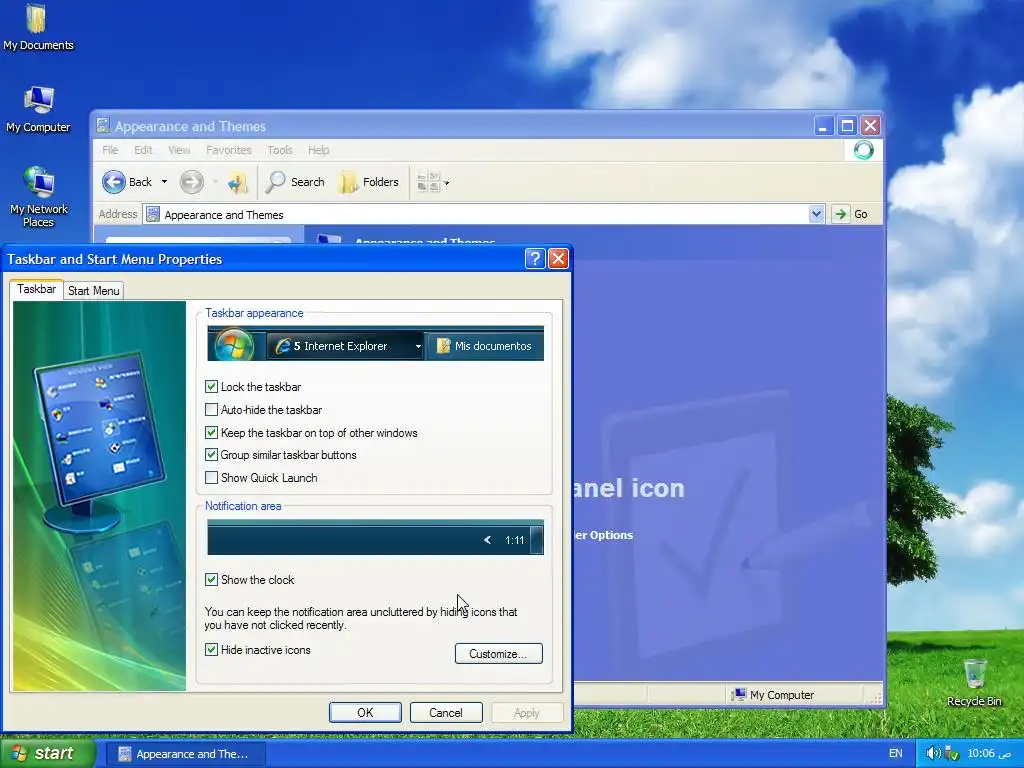
Task: Switch to the Start Menu tab
Action: pos(93,291)
